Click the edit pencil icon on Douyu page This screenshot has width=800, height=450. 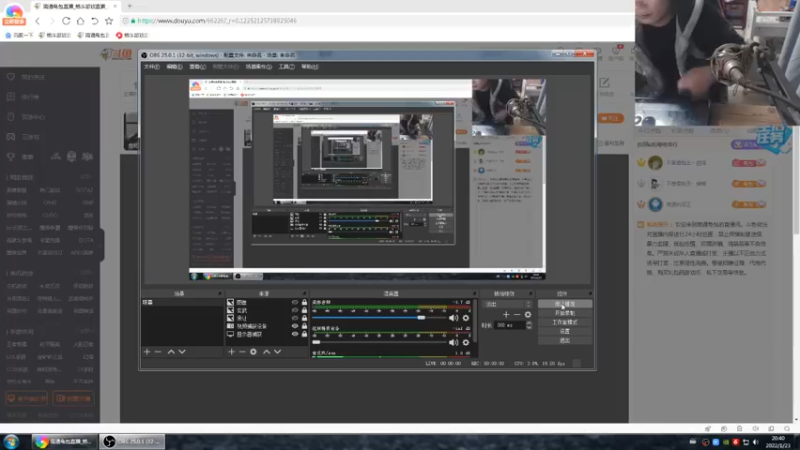[x=605, y=83]
